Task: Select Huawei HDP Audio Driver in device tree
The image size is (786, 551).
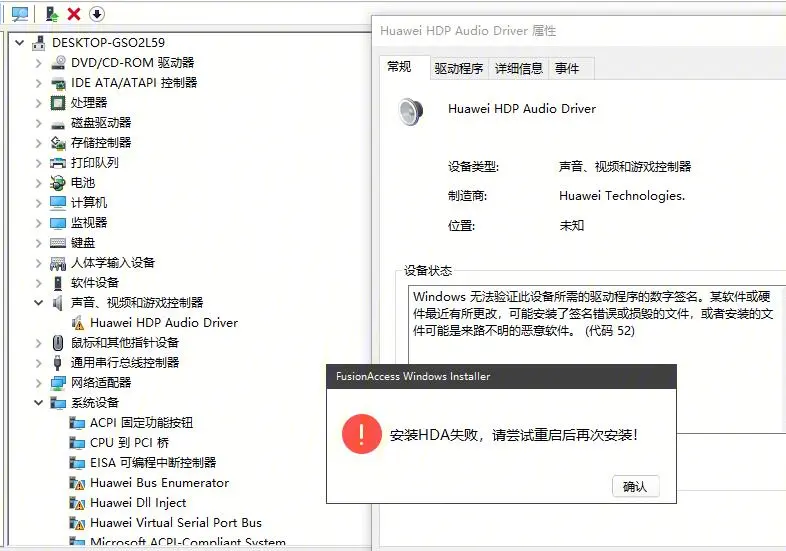Action: pos(163,322)
